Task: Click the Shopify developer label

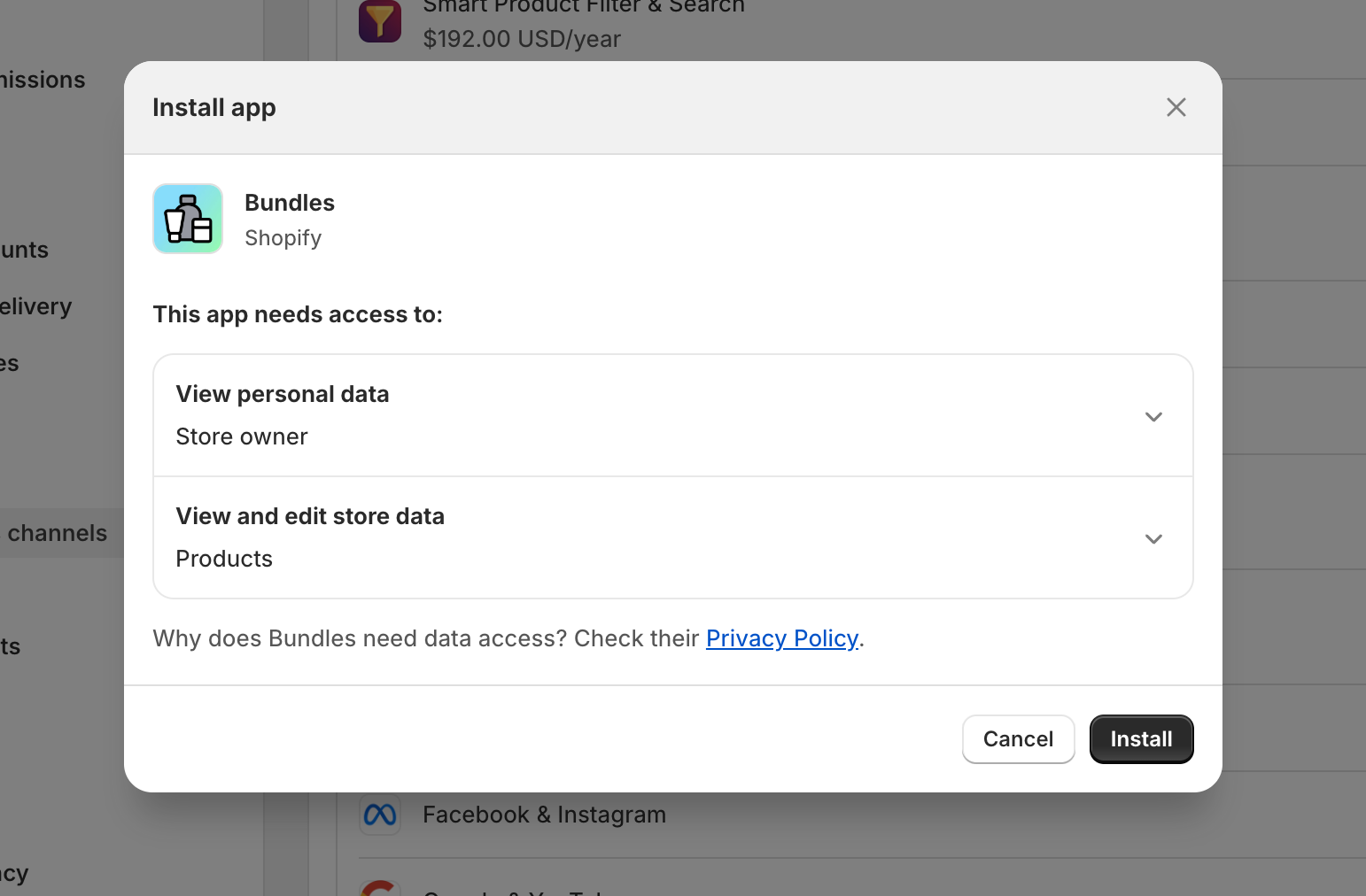Action: coord(283,237)
